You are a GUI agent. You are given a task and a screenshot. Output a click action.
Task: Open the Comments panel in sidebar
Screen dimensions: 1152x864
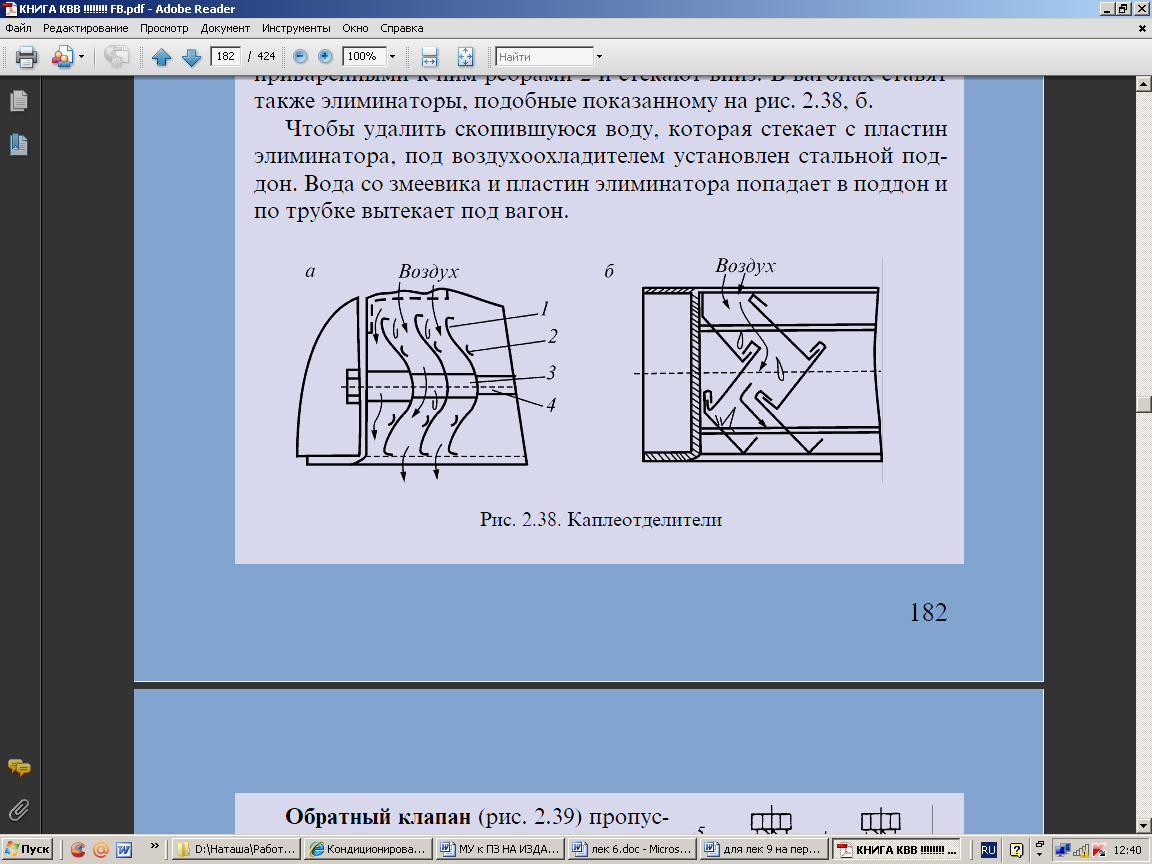click(x=19, y=768)
